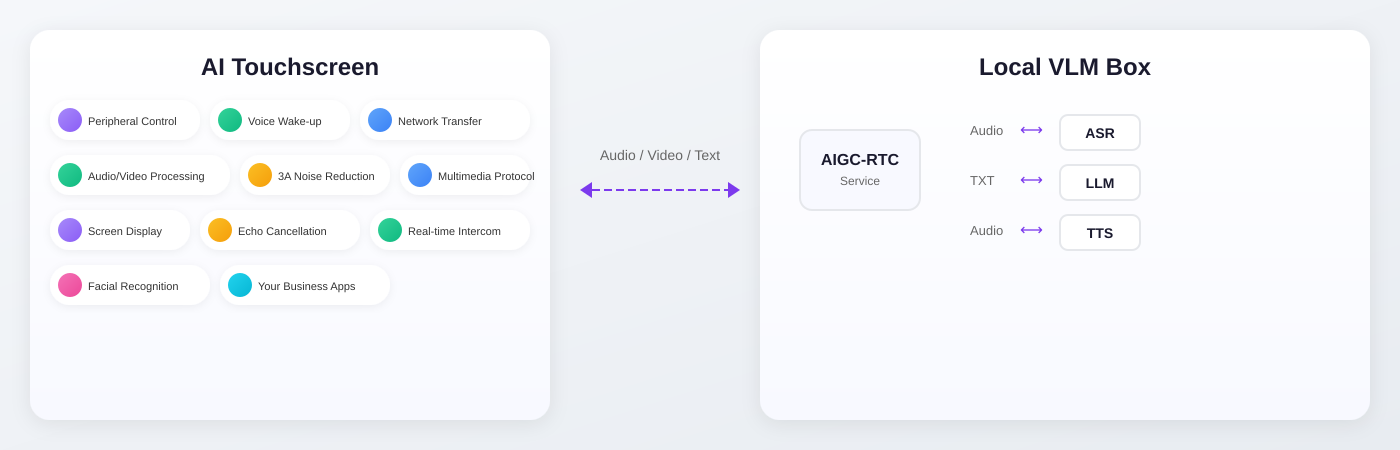This screenshot has width=1400, height=450.
Task: Click the cyan Your Business Apps icon
Action: (240, 285)
